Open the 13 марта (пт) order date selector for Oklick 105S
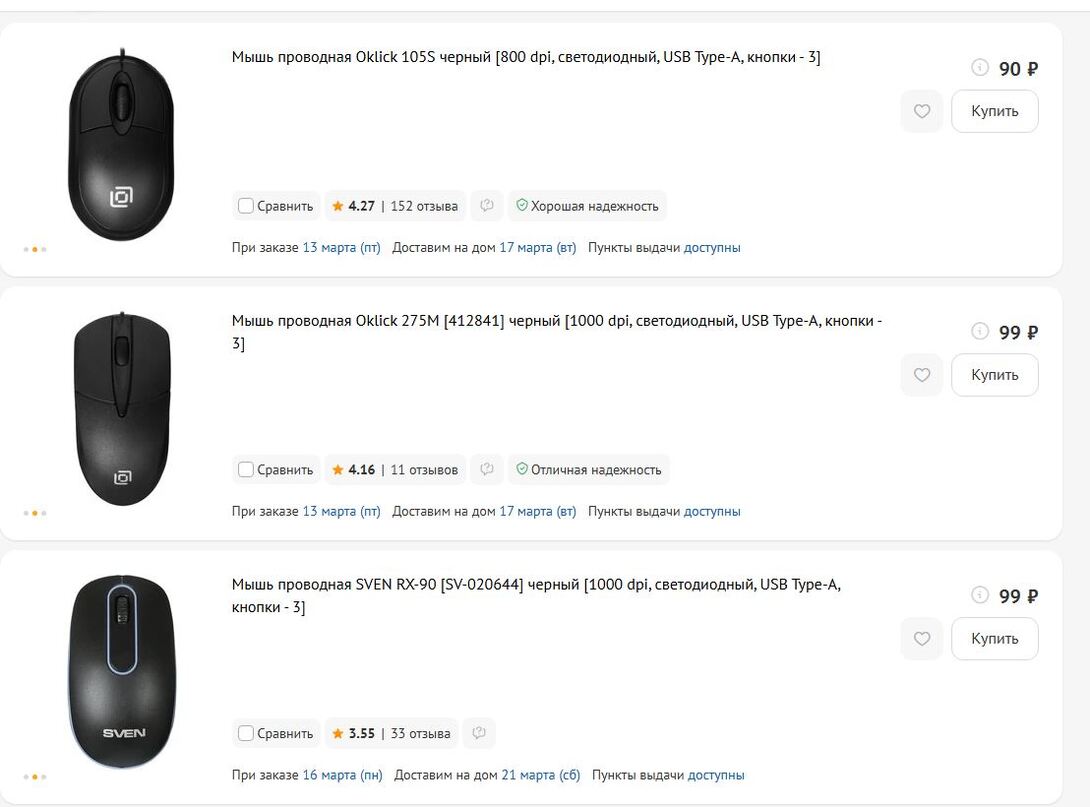This screenshot has height=807, width=1090. click(341, 248)
